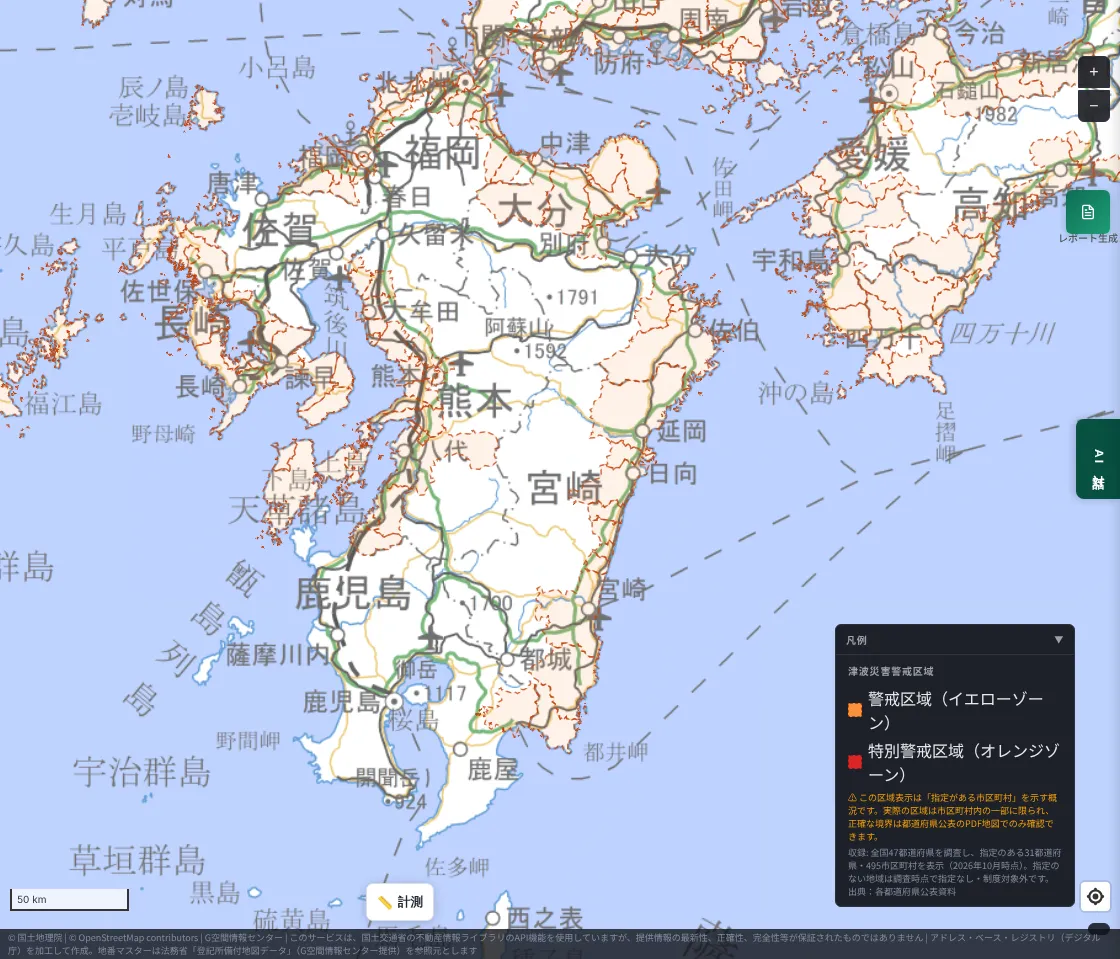Click the 生月島 island label
Screen dimensions: 1120x959
coord(88,214)
